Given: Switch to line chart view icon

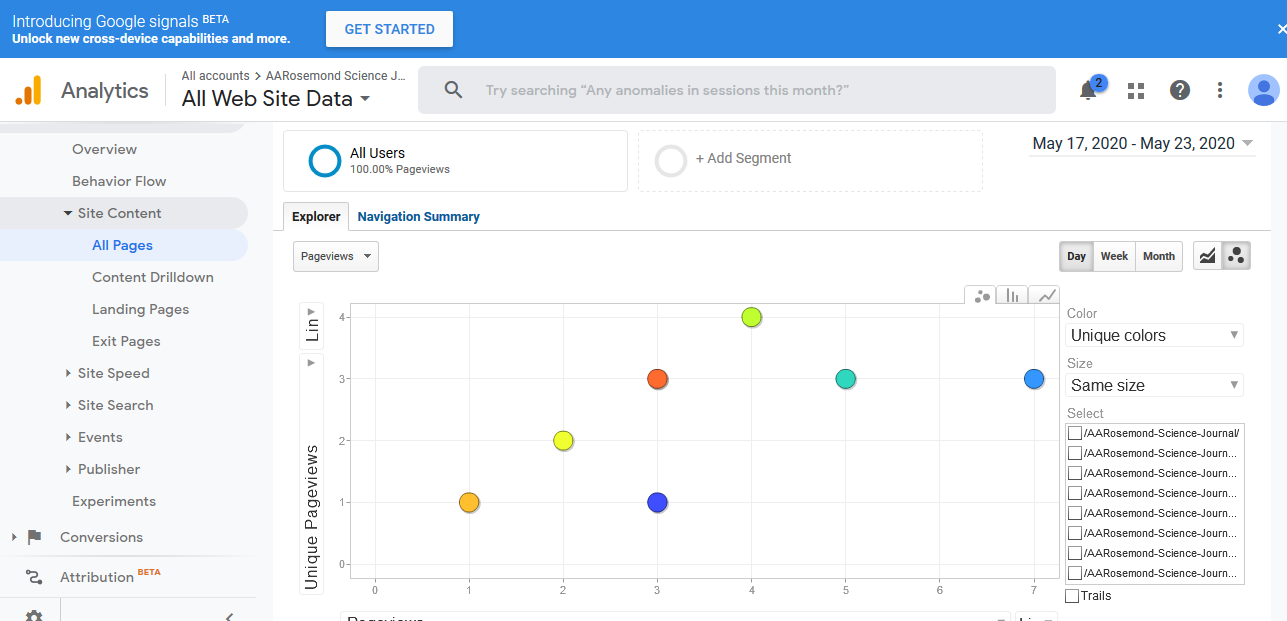Looking at the screenshot, I should click(x=1208, y=256).
